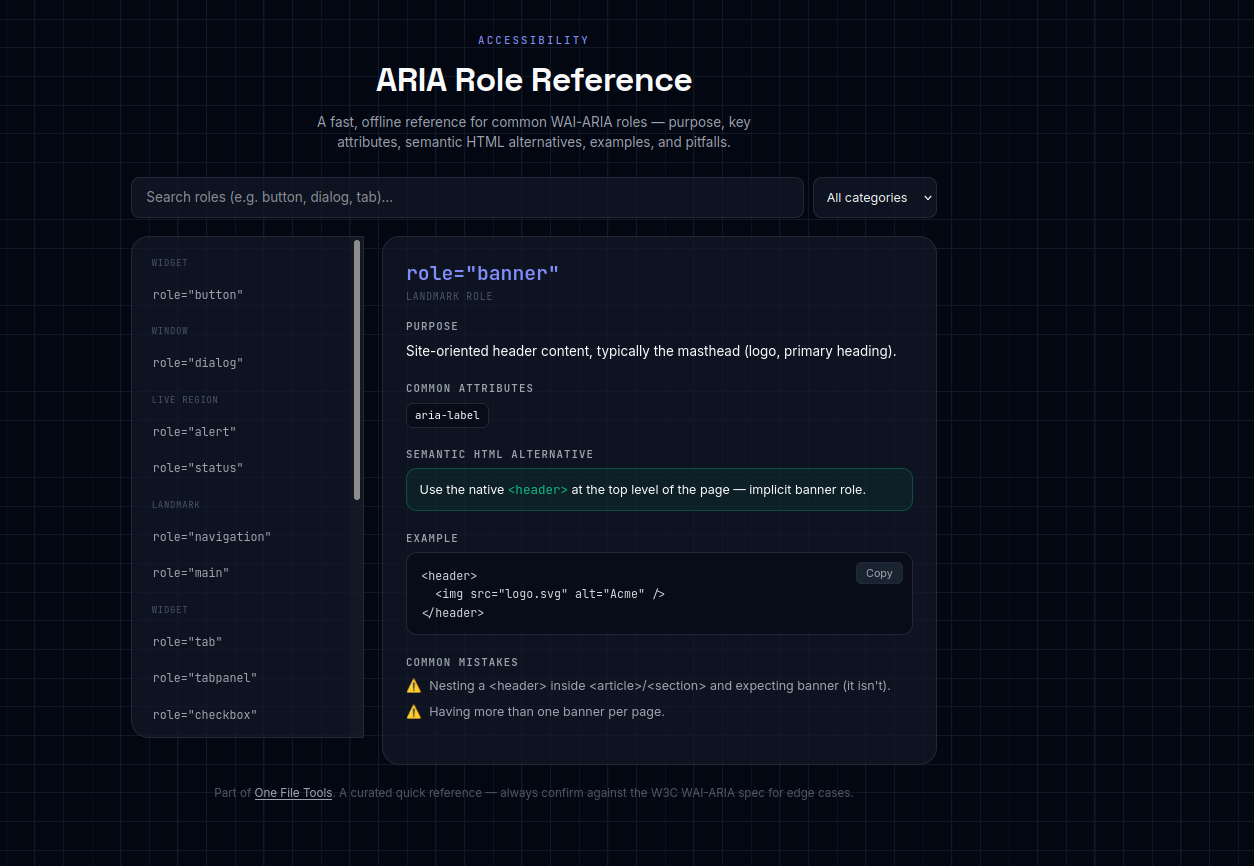Screen dimensions: 1254x866
Task: Select role="dialog" in the list
Action: (x=247, y=363)
